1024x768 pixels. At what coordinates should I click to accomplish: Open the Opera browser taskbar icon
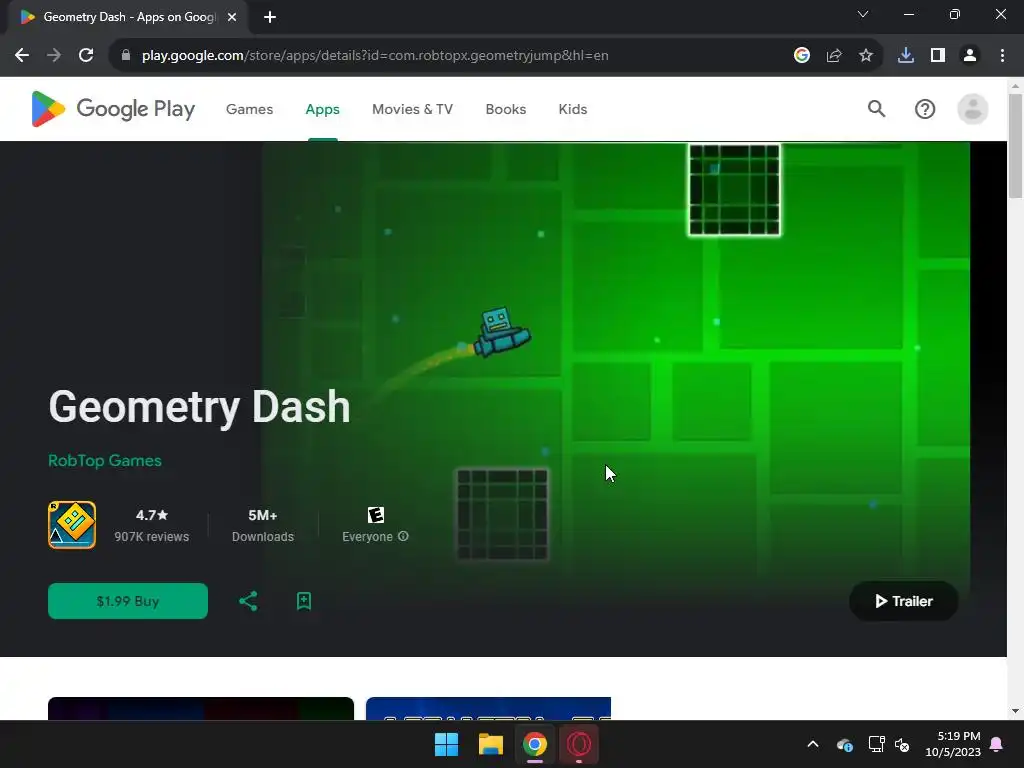579,744
